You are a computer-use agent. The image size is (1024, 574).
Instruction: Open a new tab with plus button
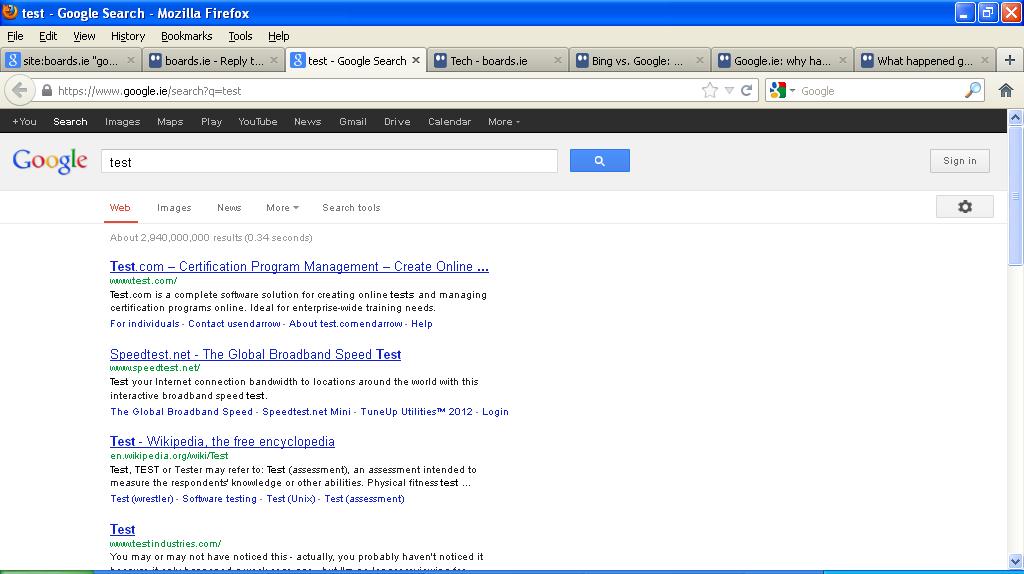pos(1010,60)
